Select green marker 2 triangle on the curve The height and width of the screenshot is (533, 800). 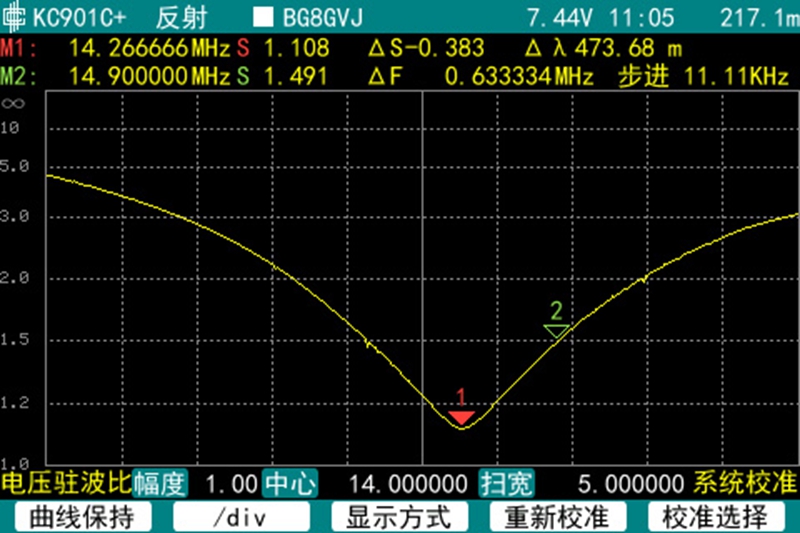556,330
